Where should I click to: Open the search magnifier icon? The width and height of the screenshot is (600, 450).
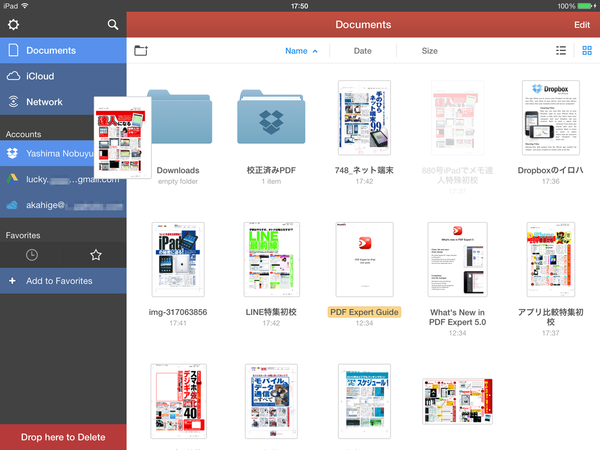click(x=112, y=25)
